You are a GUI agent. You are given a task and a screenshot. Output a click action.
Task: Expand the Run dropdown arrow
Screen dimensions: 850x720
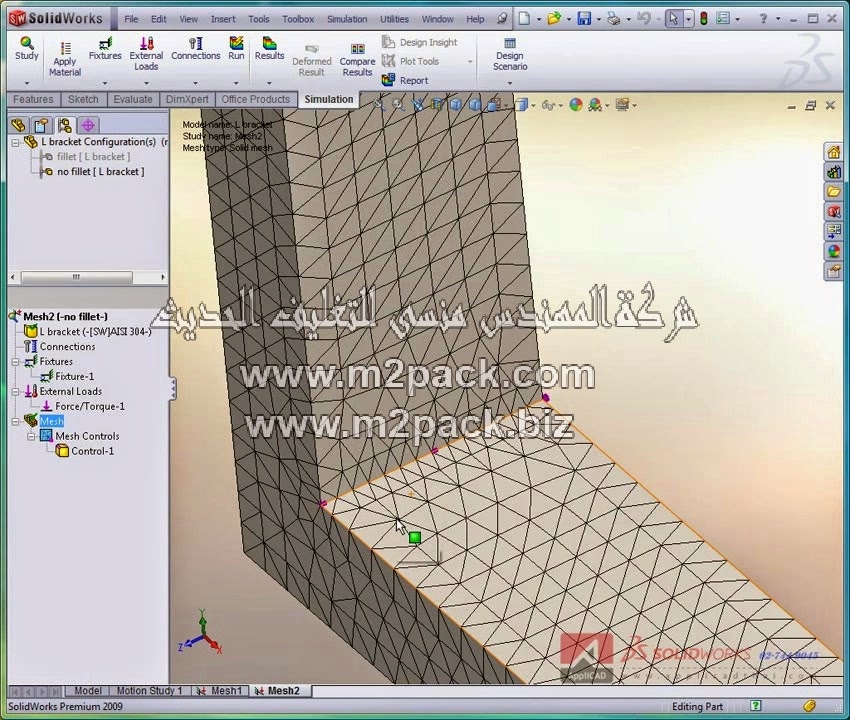pyautogui.click(x=236, y=83)
